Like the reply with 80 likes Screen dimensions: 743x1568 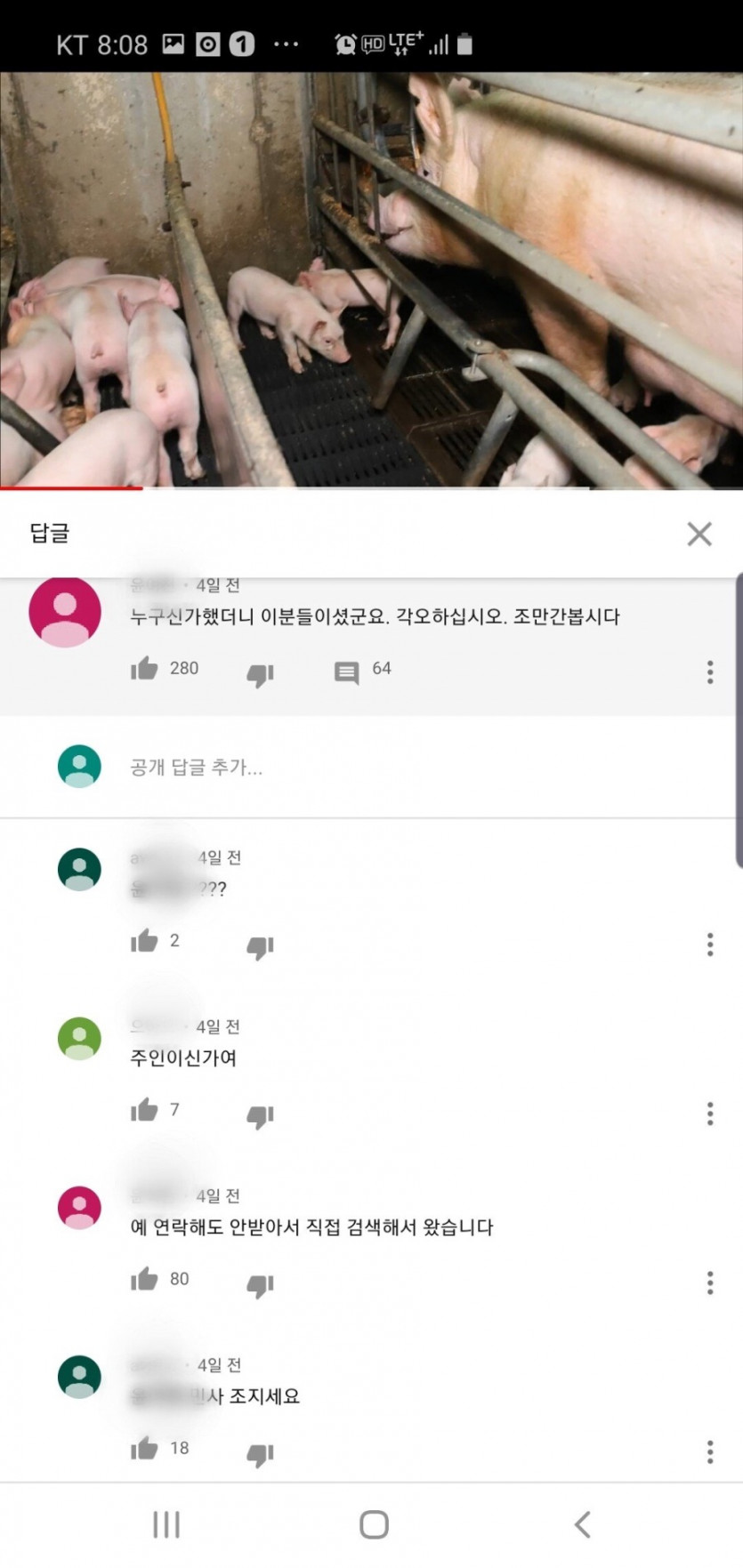[x=144, y=1279]
